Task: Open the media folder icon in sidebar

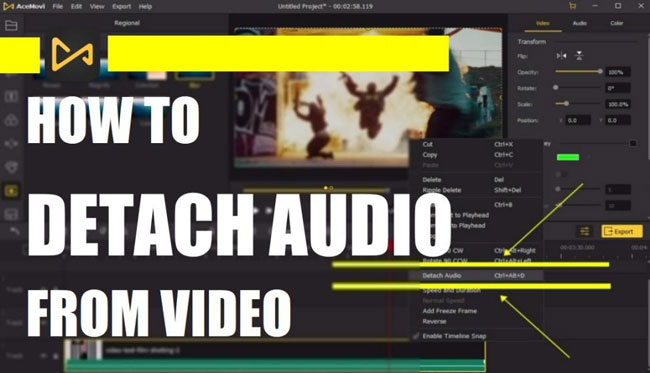Action: pyautogui.click(x=11, y=26)
